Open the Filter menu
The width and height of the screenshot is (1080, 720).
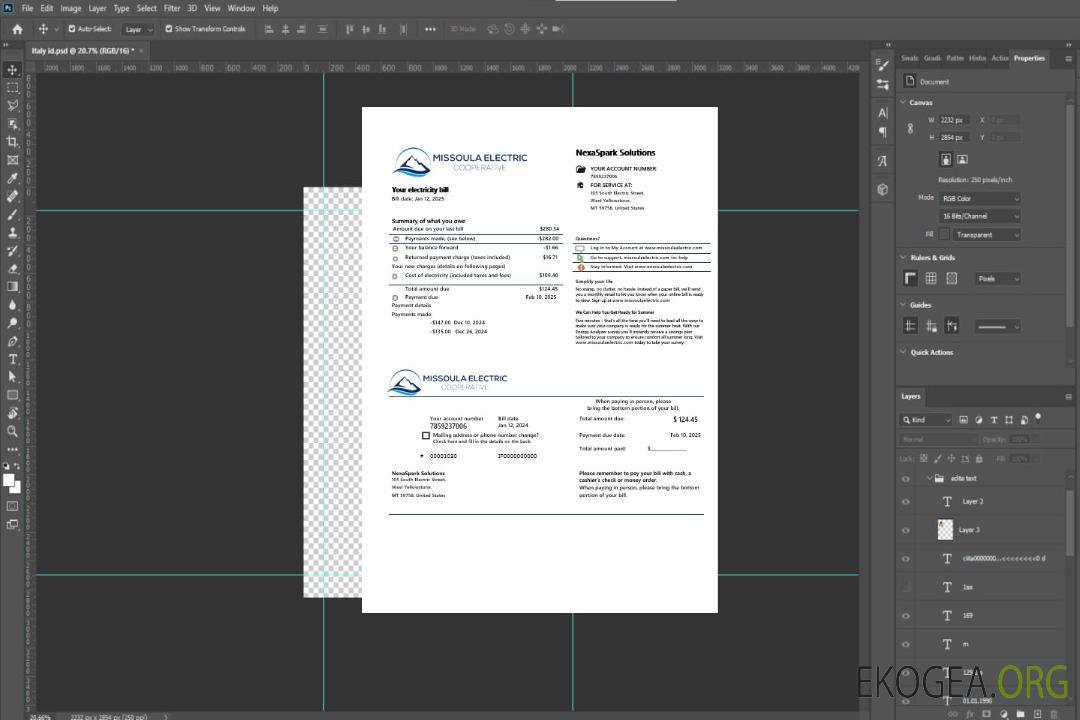tap(172, 8)
